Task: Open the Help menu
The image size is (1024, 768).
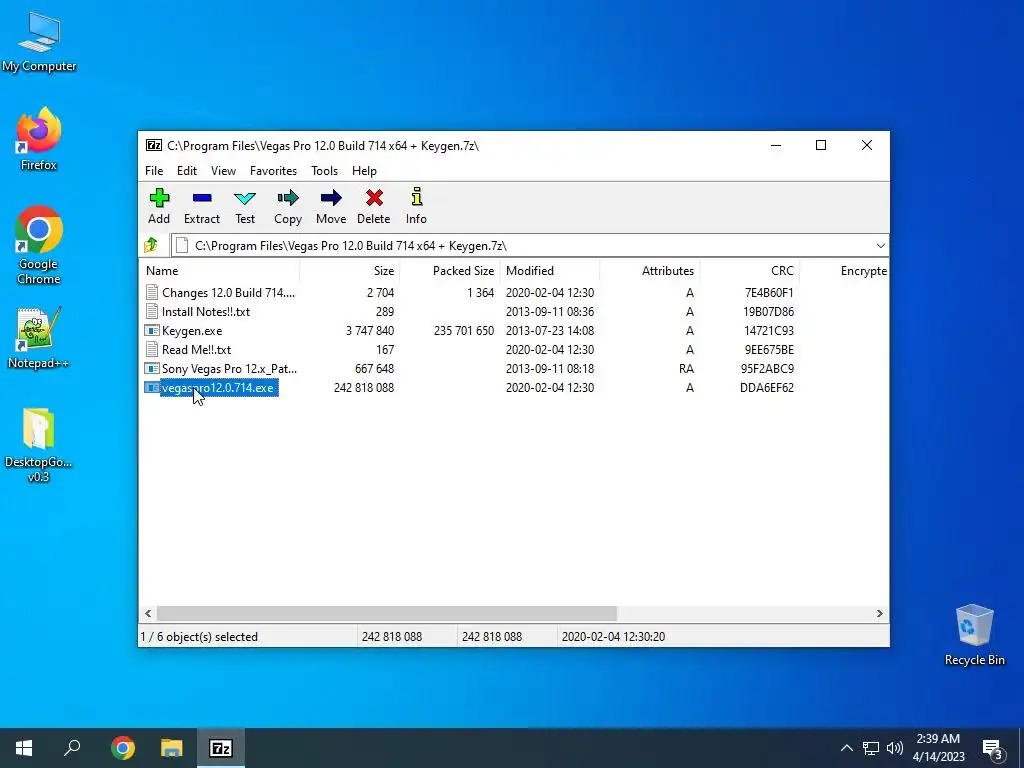Action: point(364,170)
